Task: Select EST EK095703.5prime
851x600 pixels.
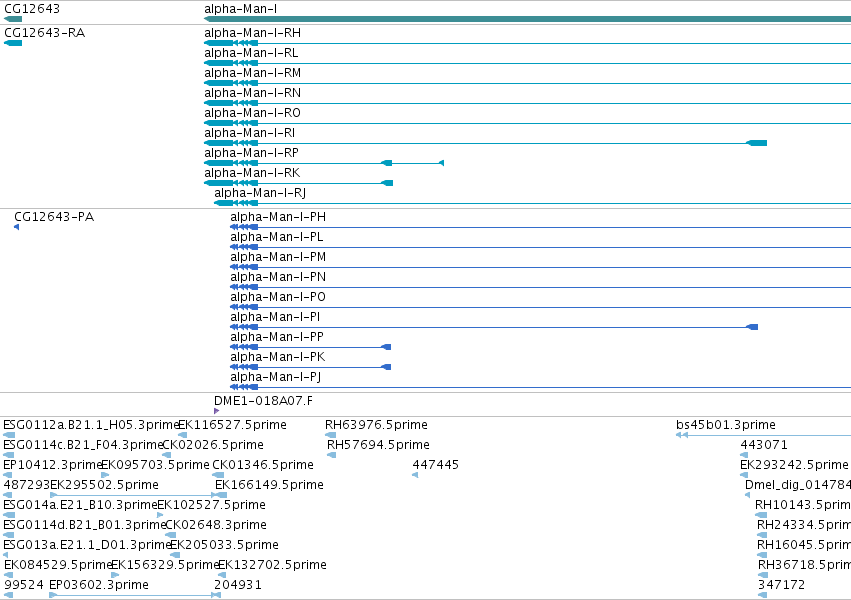Action: point(155,465)
